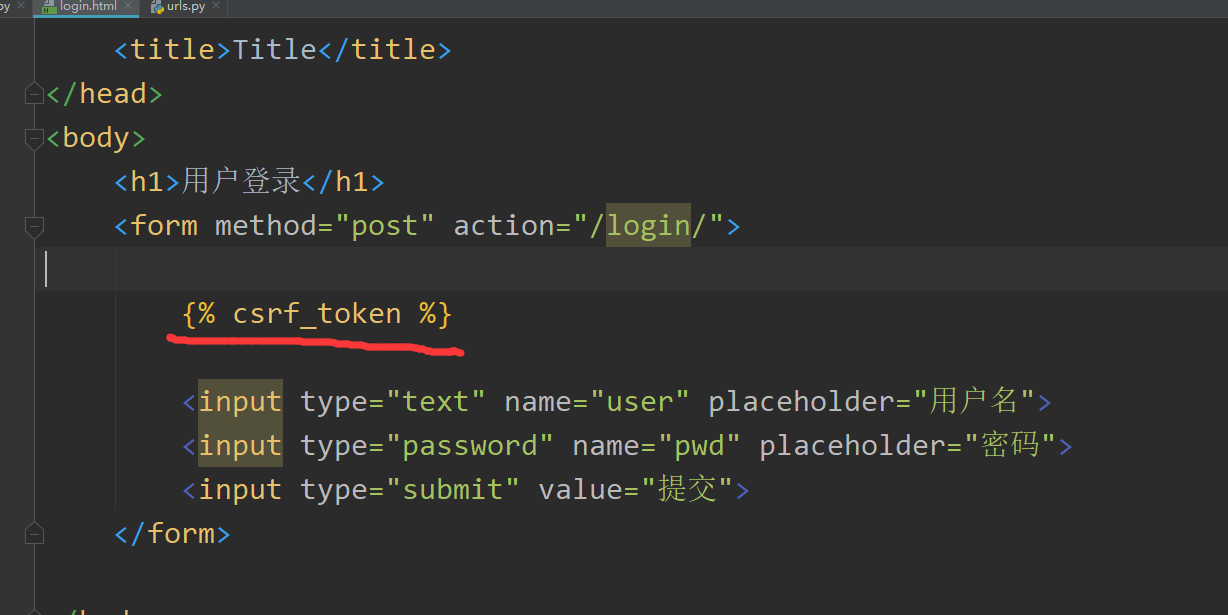1228x615 pixels.
Task: Click the Python file icon on urls.py tab
Action: [x=157, y=7]
